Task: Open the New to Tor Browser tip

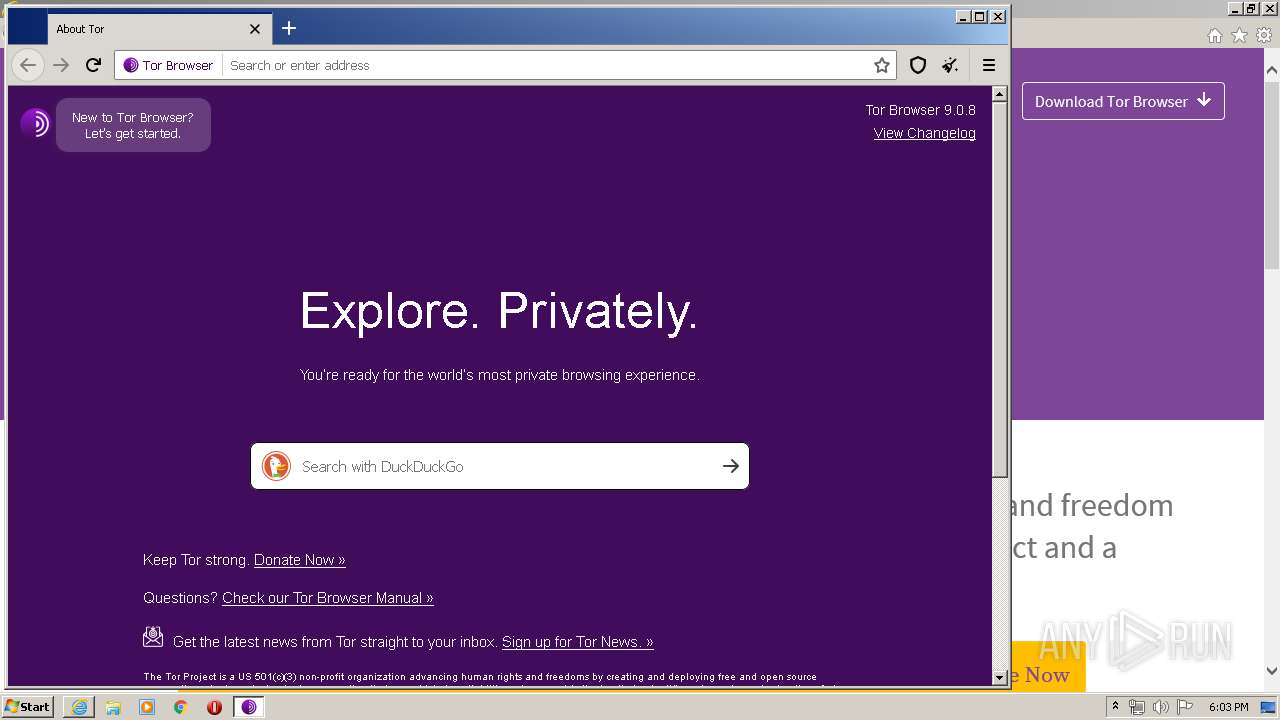Action: point(133,125)
